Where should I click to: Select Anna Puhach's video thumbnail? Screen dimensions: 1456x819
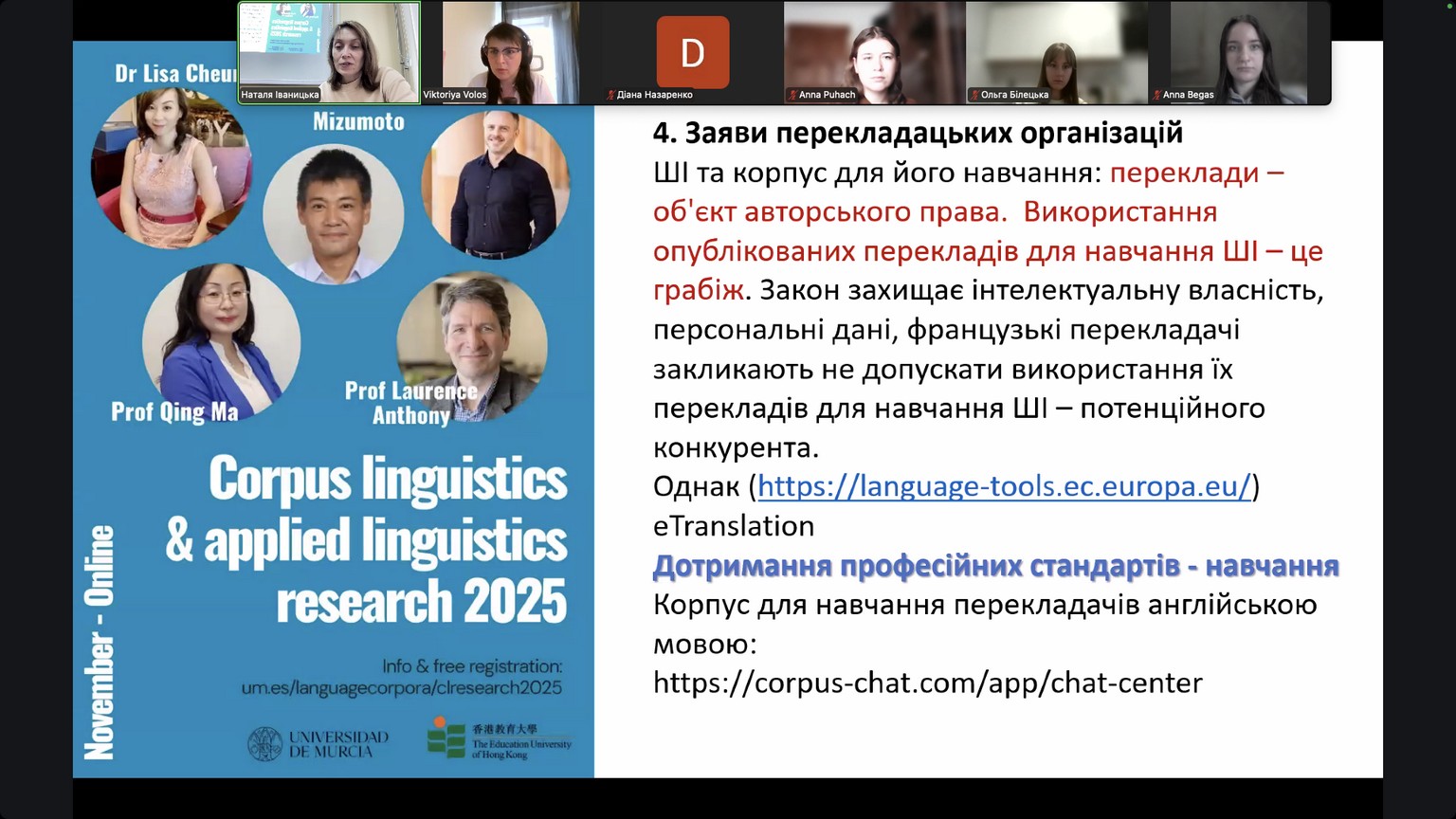click(874, 52)
